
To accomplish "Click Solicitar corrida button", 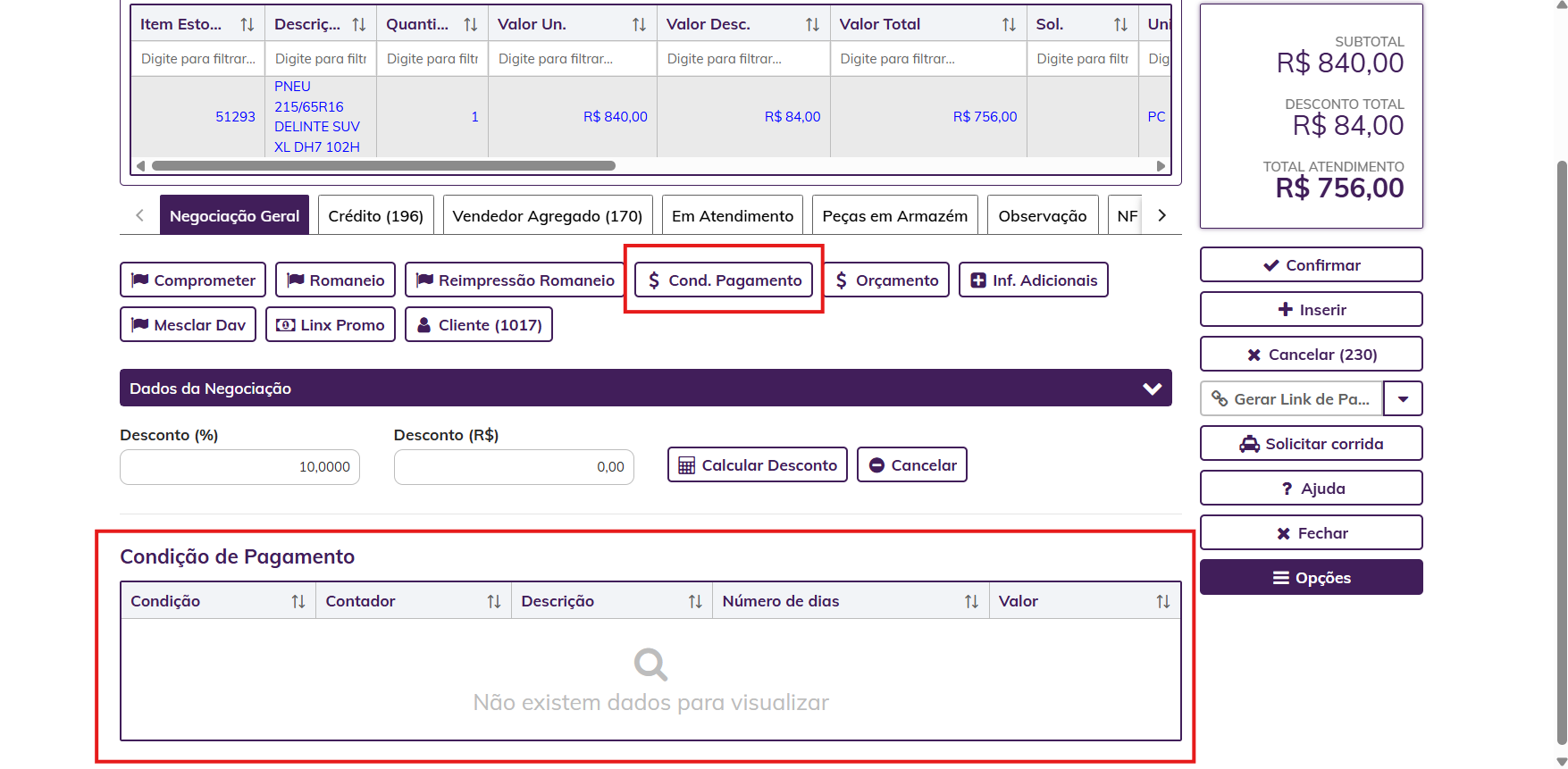I will (x=1312, y=443).
